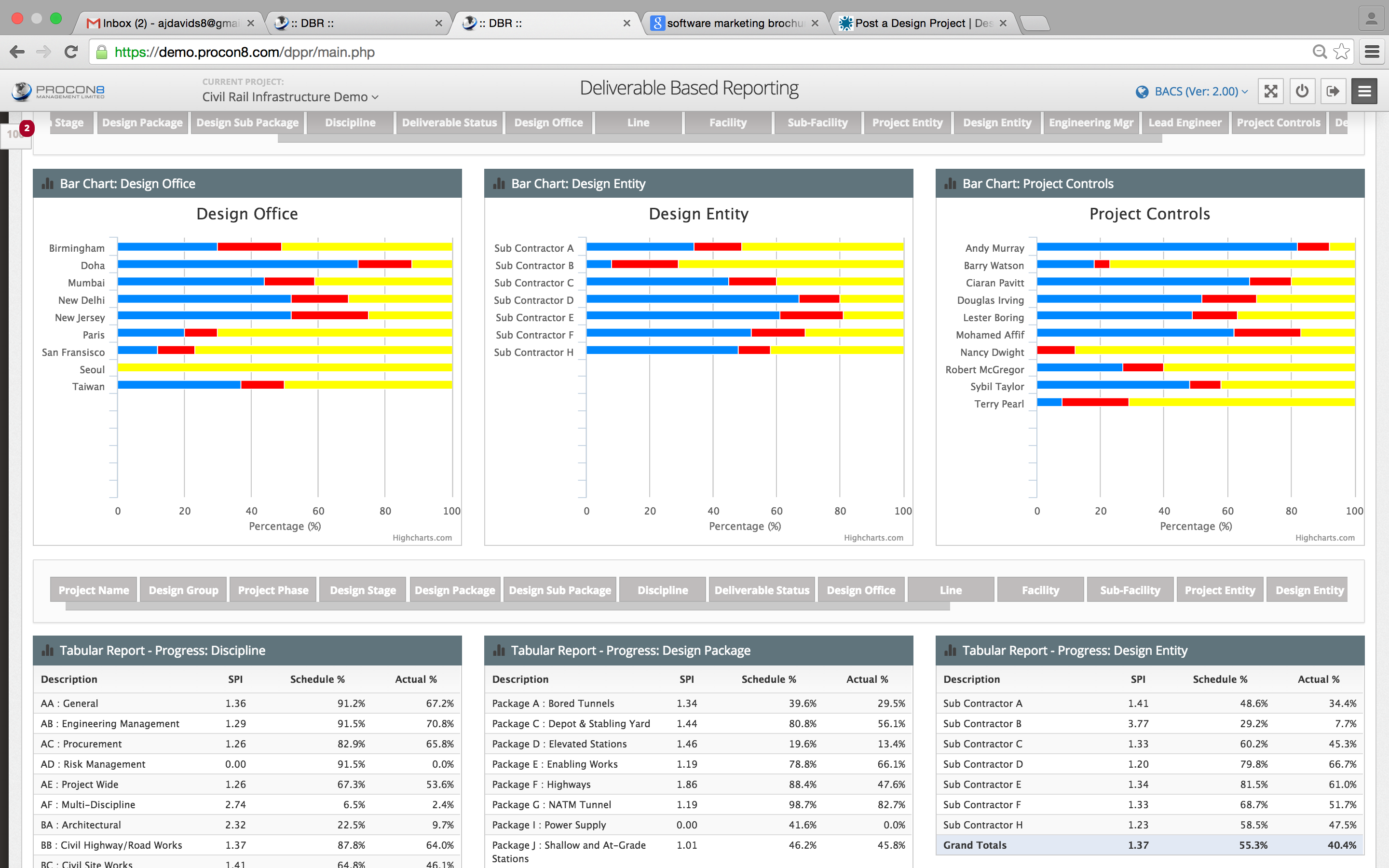Click the Engineering Mgr filter button
The width and height of the screenshot is (1389, 868).
(1090, 122)
